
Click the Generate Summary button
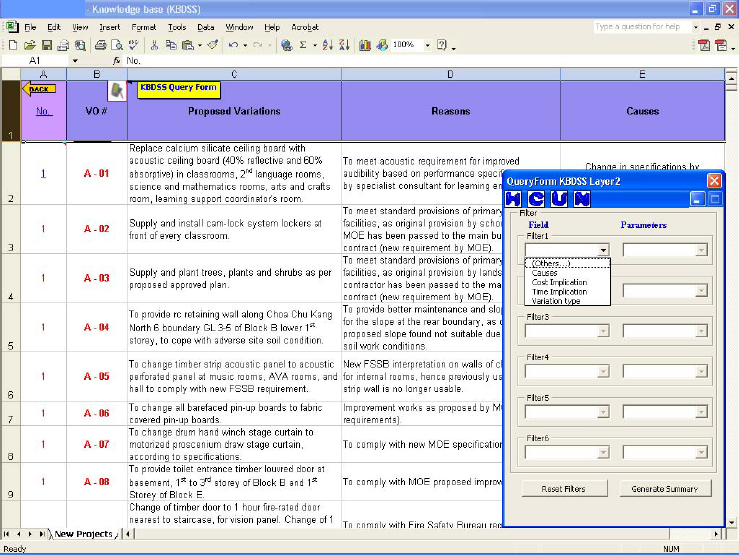point(665,489)
